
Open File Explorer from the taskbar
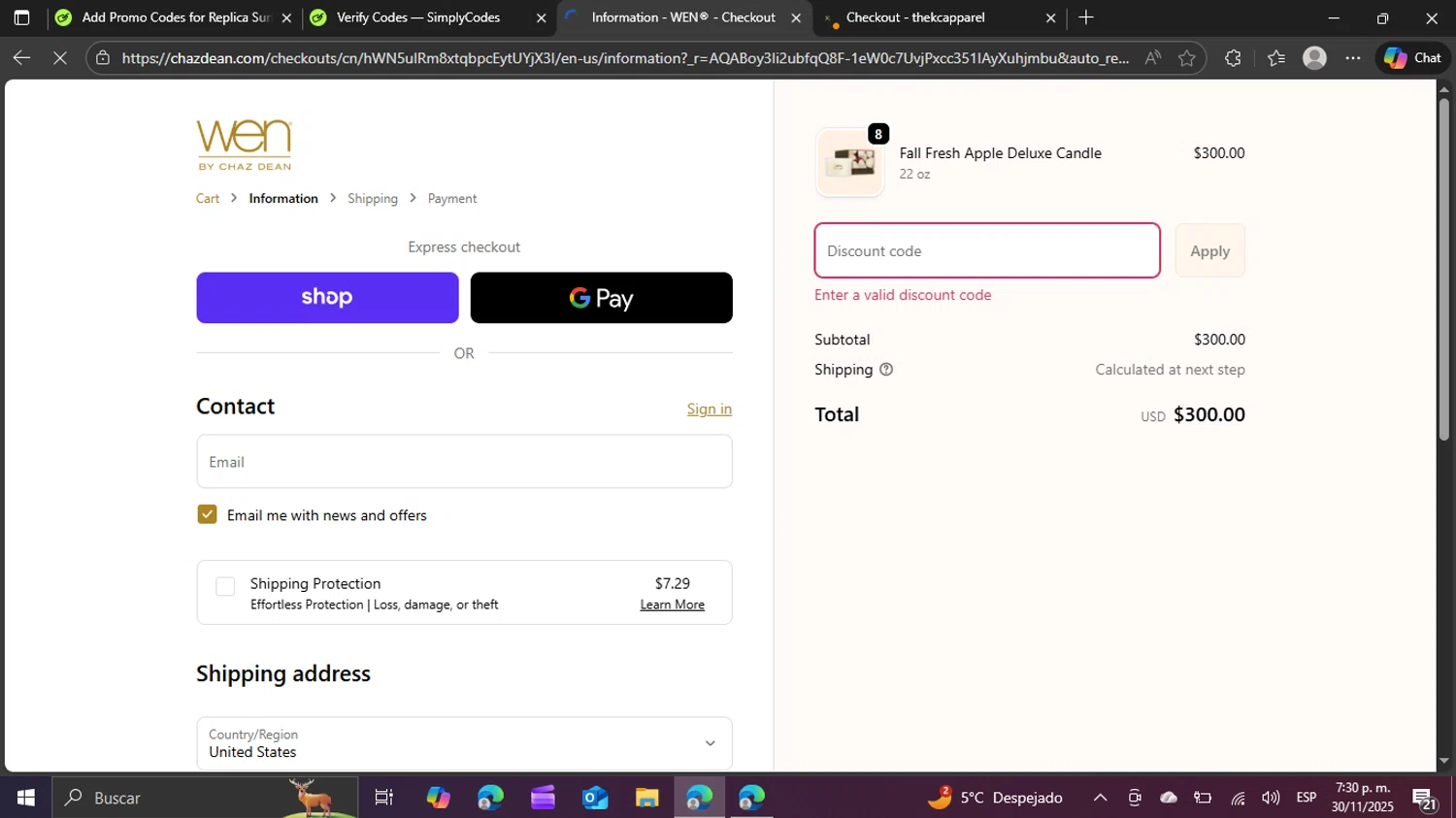[x=647, y=798]
